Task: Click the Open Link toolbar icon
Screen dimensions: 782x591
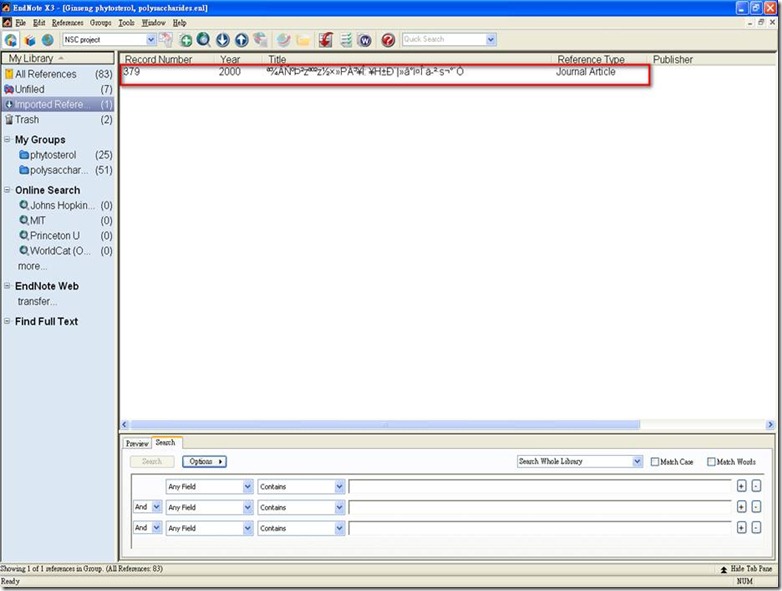Action: coord(284,39)
